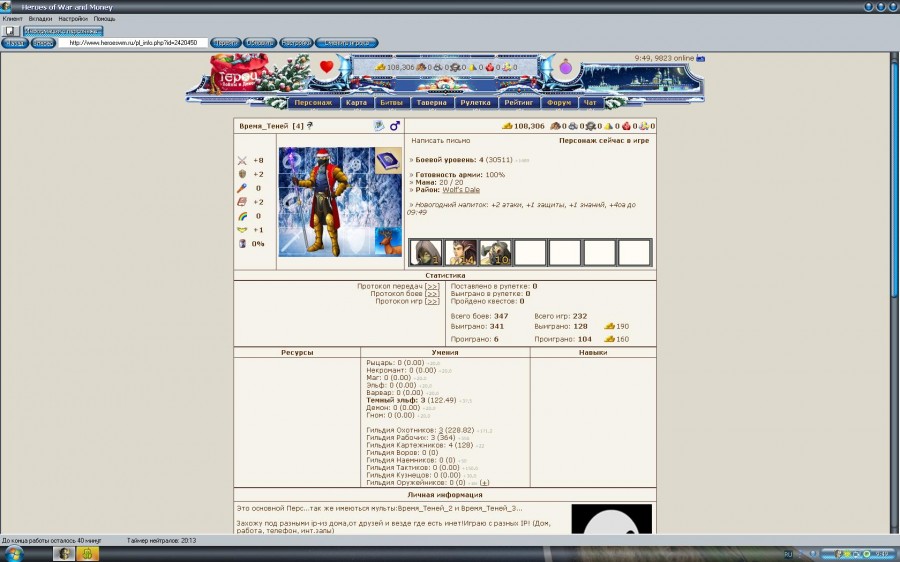Click the map scroll icon in profile header
This screenshot has height=562, width=900.
(379, 125)
